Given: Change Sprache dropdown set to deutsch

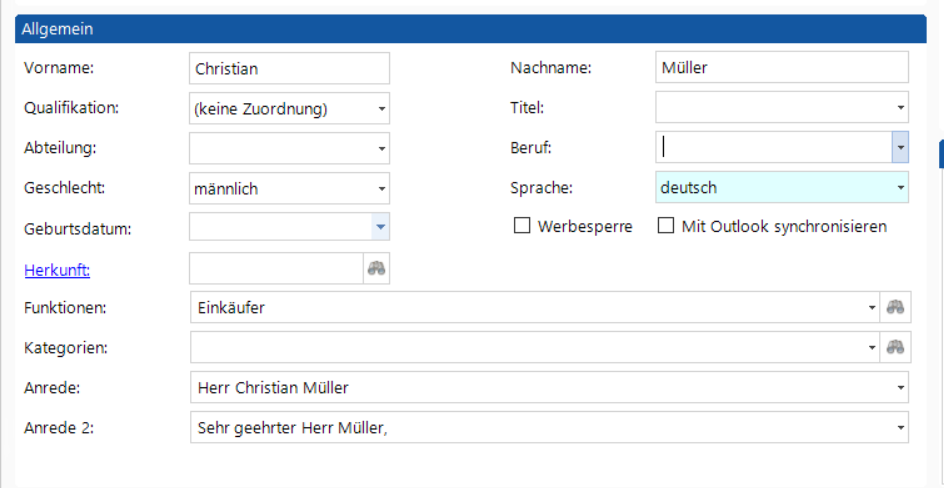Looking at the screenshot, I should coord(782,188).
